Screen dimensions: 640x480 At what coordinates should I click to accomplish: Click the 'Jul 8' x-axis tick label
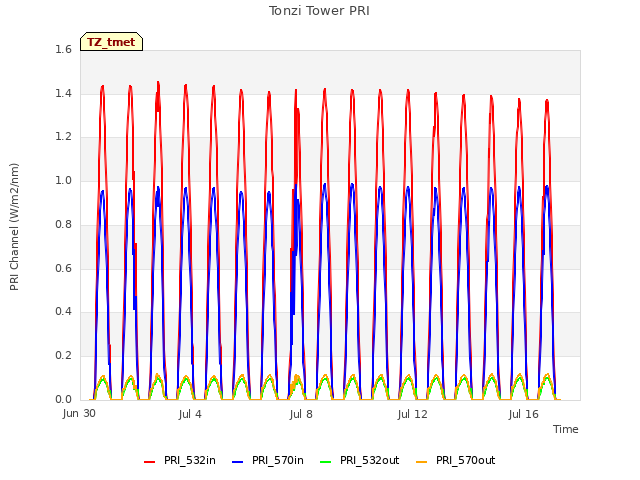click(x=301, y=414)
